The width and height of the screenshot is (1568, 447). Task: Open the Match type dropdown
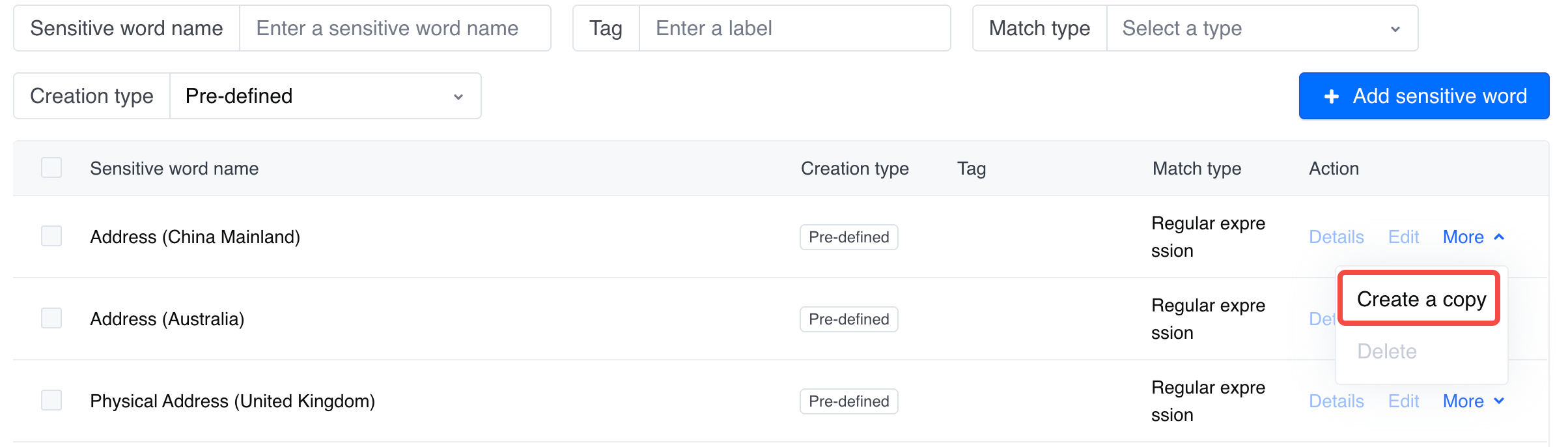(x=1261, y=29)
